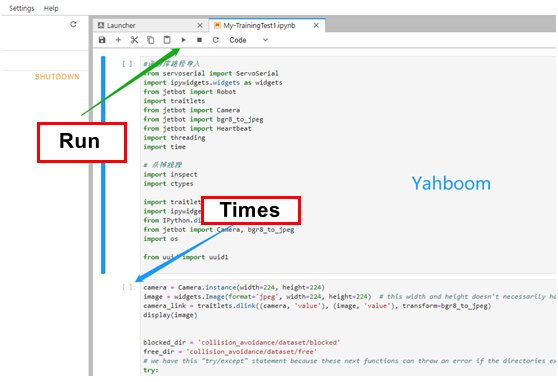Image resolution: width=558 pixels, height=382 pixels.
Task: Insert a new cell below with plus icon
Action: click(x=118, y=40)
